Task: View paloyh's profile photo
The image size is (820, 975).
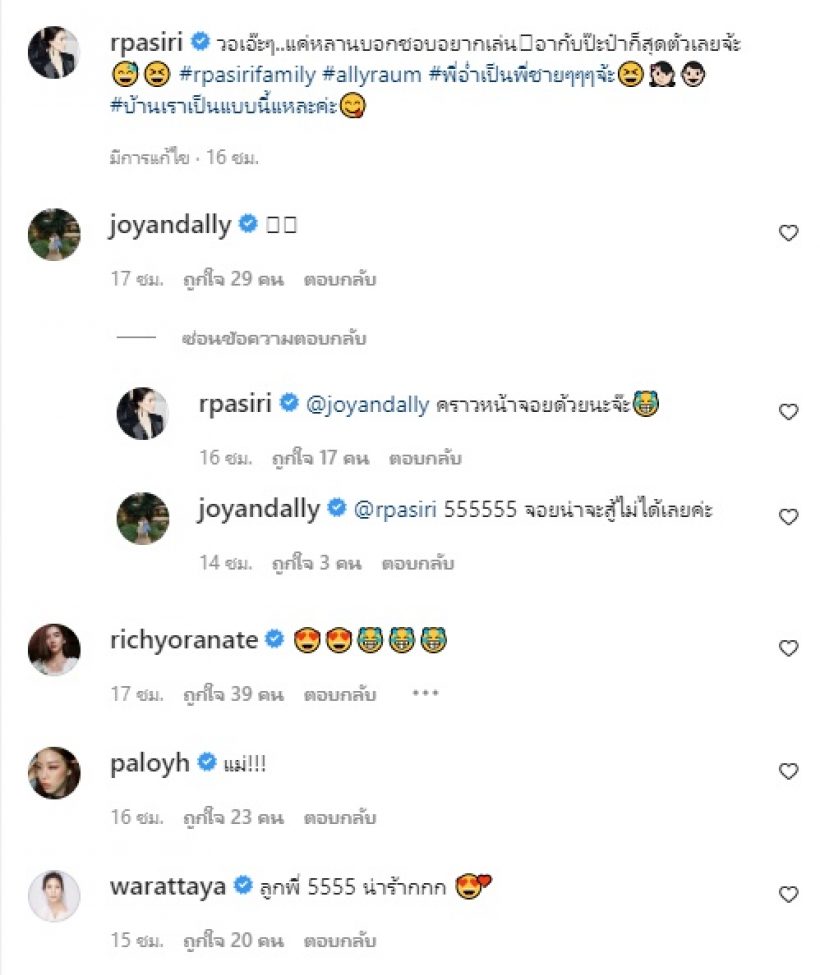Action: click(x=54, y=772)
